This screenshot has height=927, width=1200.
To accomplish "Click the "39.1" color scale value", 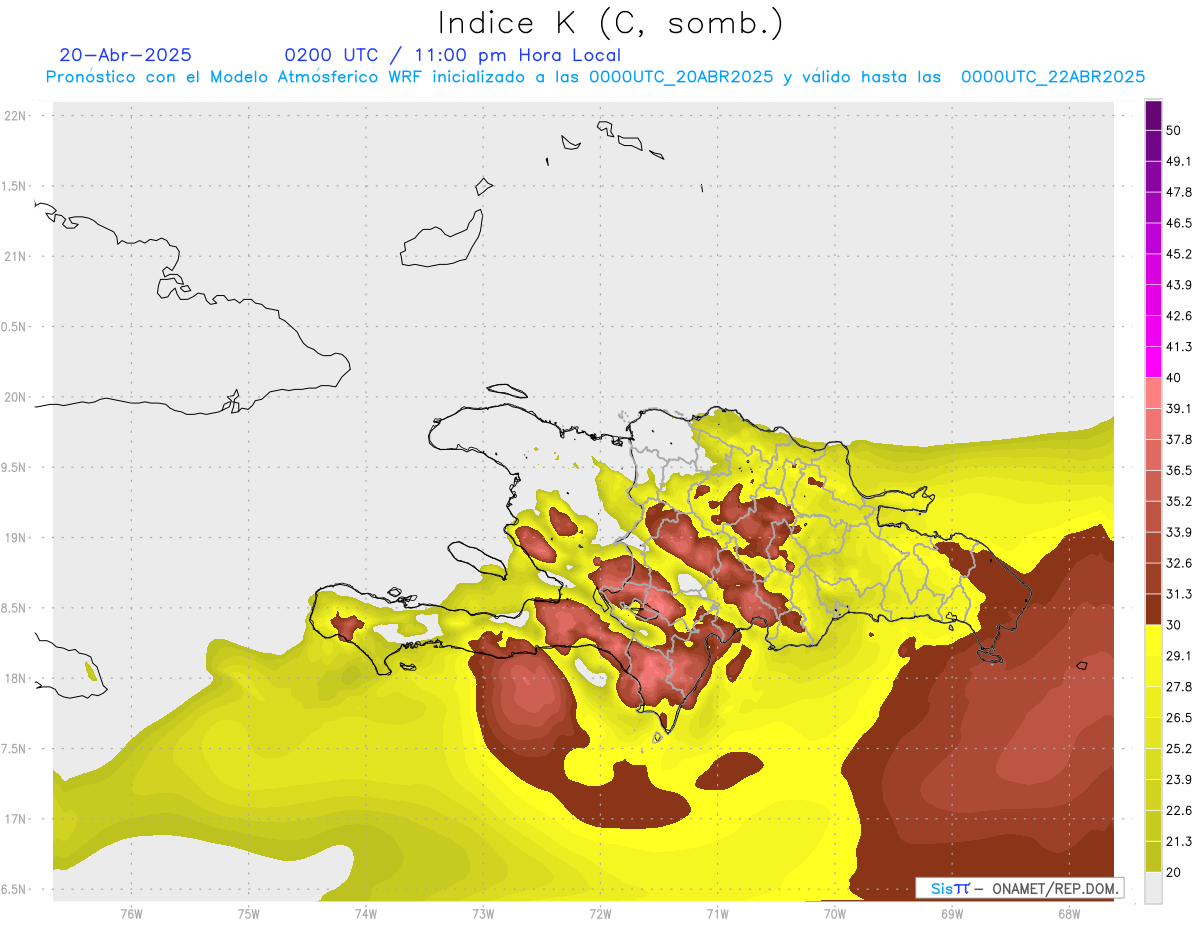I will (1179, 409).
